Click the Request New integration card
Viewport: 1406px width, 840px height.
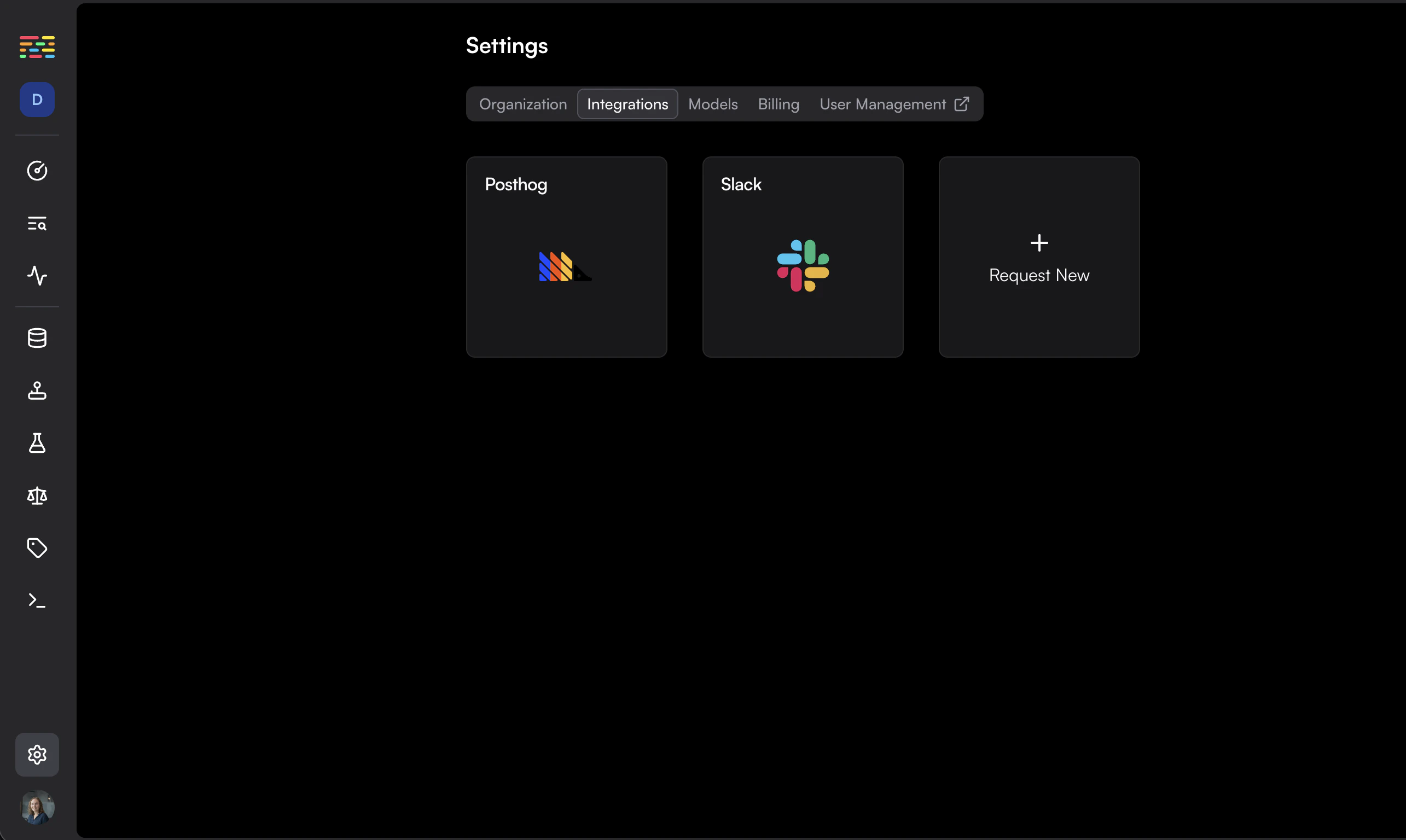(1039, 257)
